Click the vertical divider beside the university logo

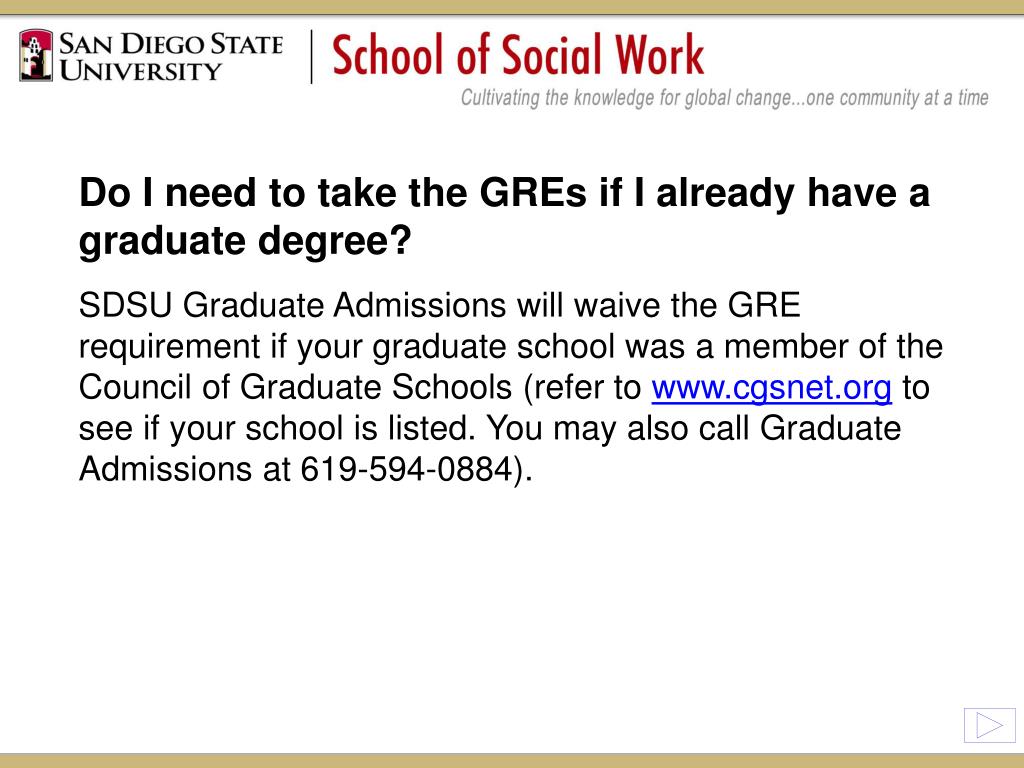click(312, 56)
